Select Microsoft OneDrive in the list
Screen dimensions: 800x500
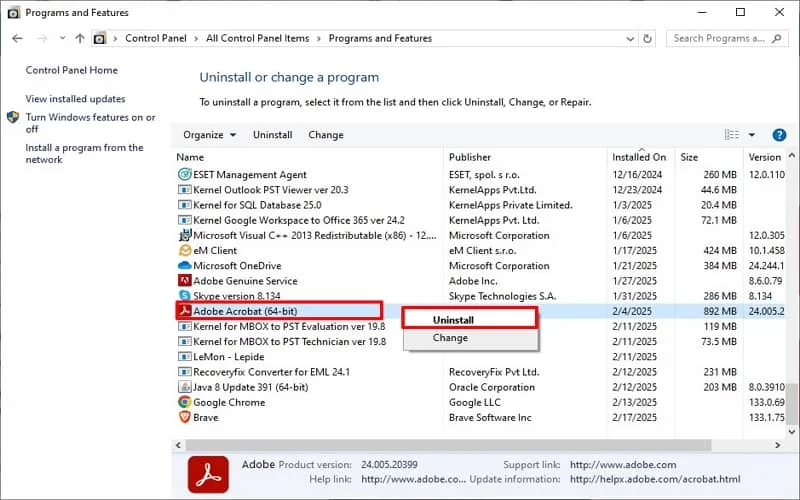pos(237,265)
